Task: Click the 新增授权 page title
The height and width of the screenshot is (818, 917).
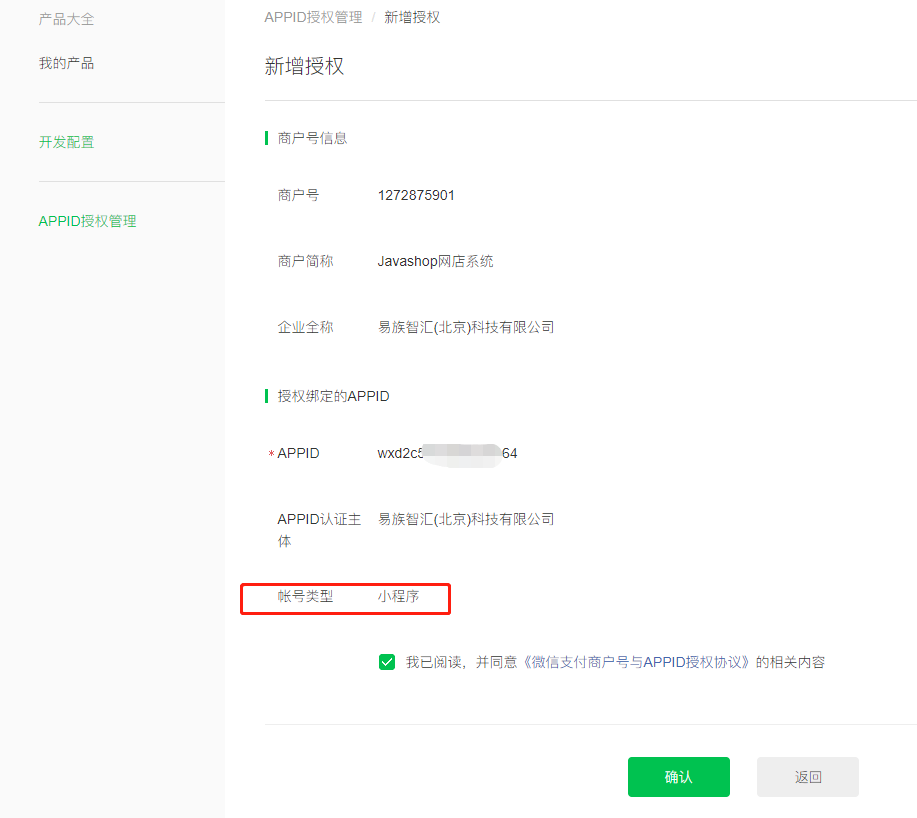Action: 304,66
